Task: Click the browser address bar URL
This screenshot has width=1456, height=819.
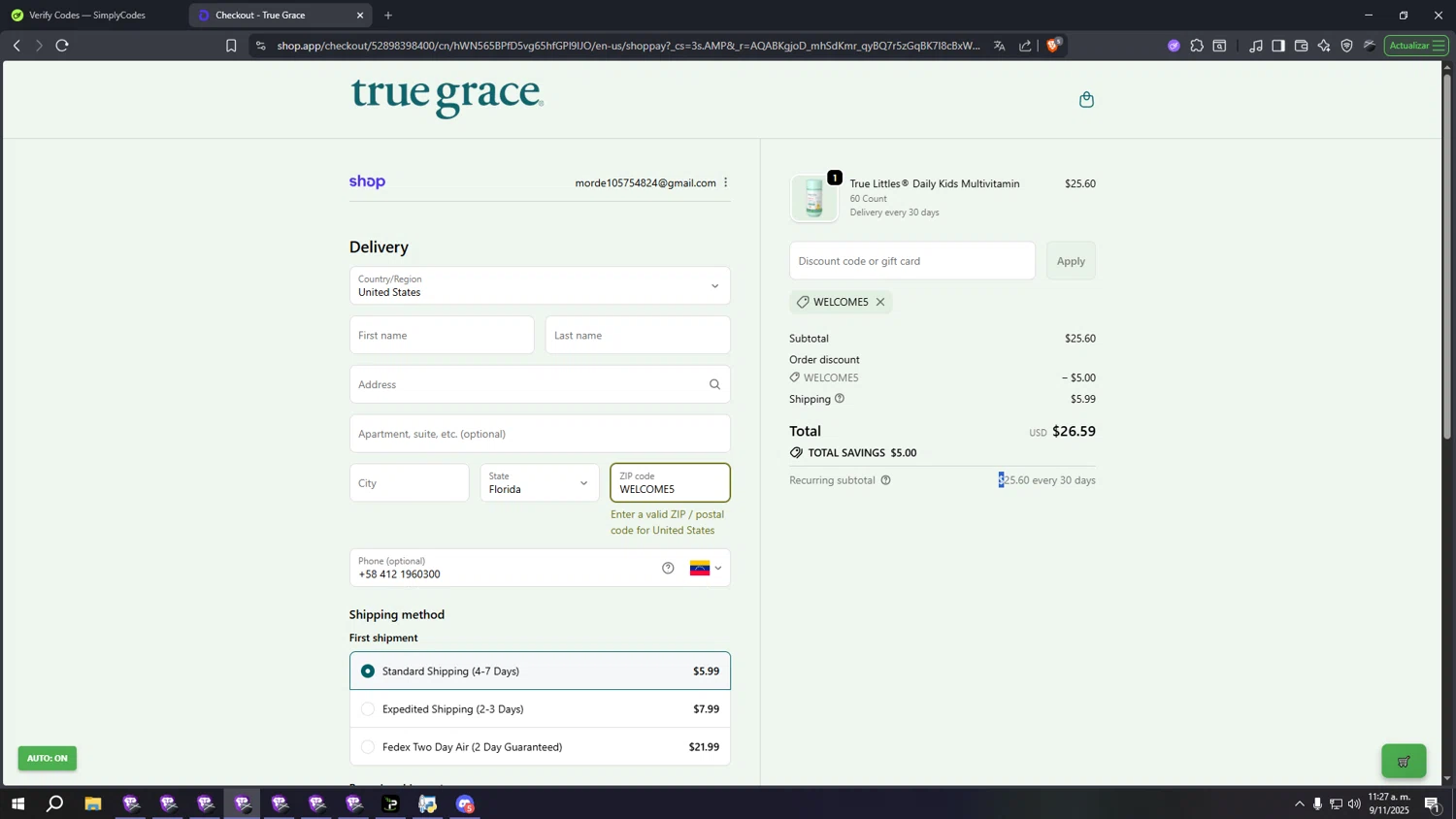Action: [x=628, y=46]
